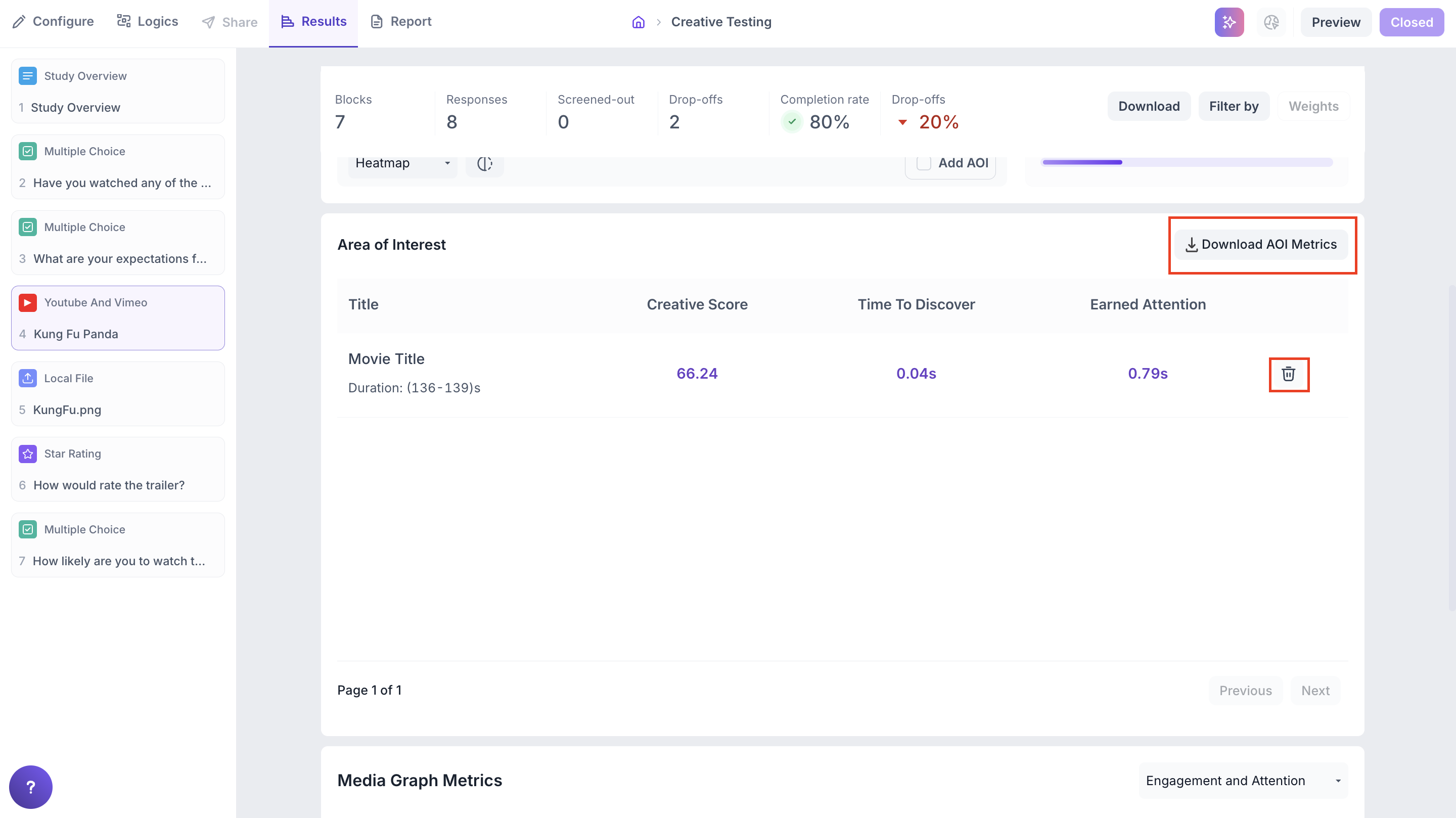The width and height of the screenshot is (1456, 818).
Task: Click the video progress bar
Action: coord(1187,162)
